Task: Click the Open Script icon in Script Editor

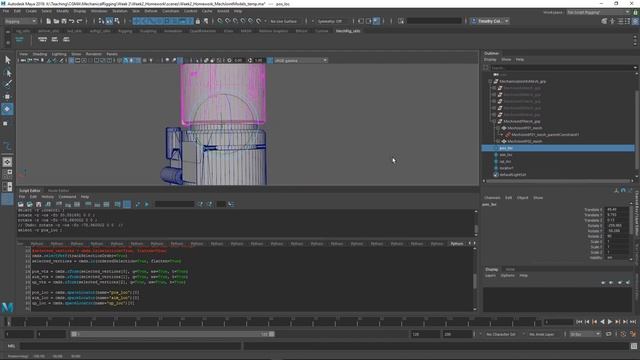Action: 21,204
